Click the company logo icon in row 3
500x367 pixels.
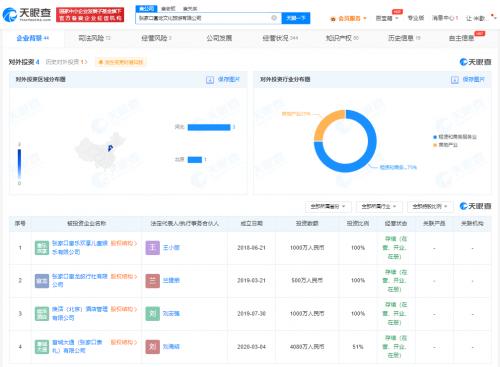42,314
